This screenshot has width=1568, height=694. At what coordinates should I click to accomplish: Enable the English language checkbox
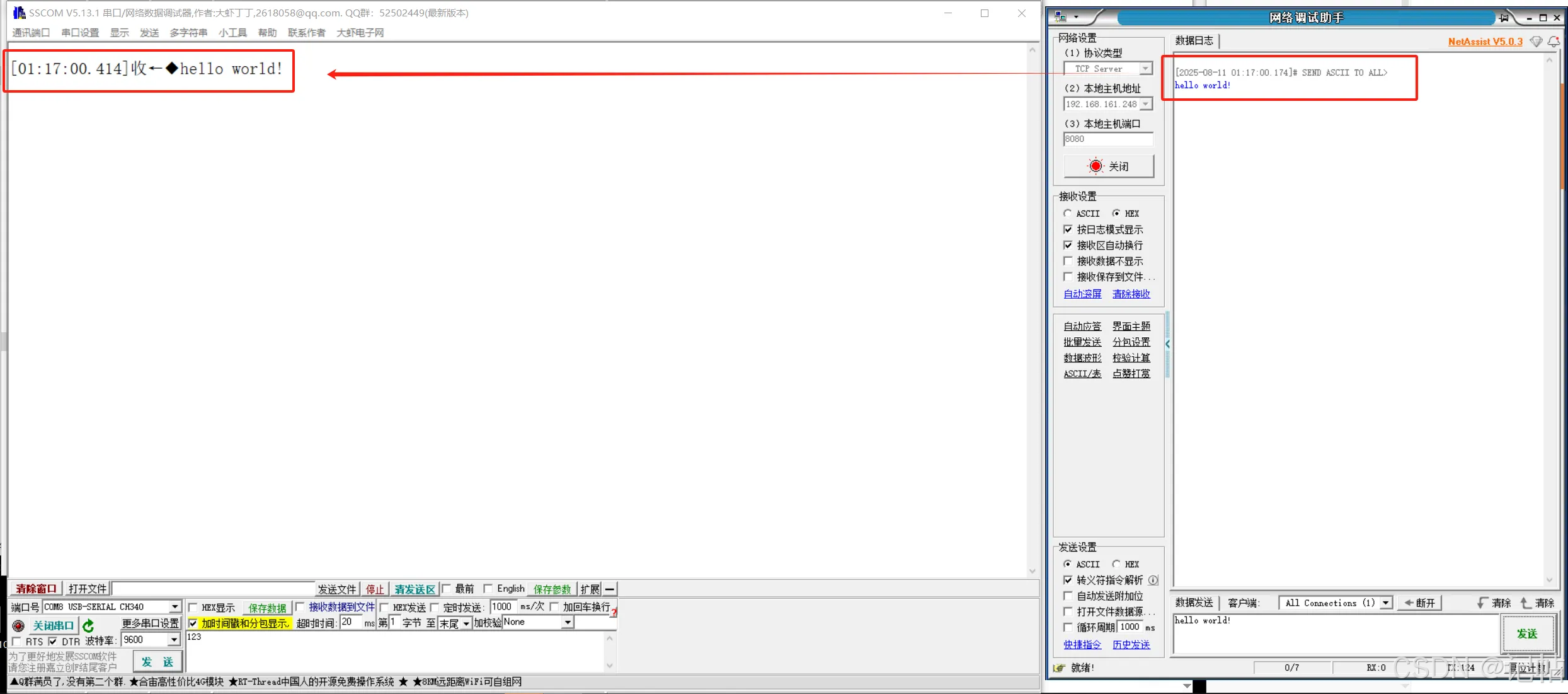[488, 589]
